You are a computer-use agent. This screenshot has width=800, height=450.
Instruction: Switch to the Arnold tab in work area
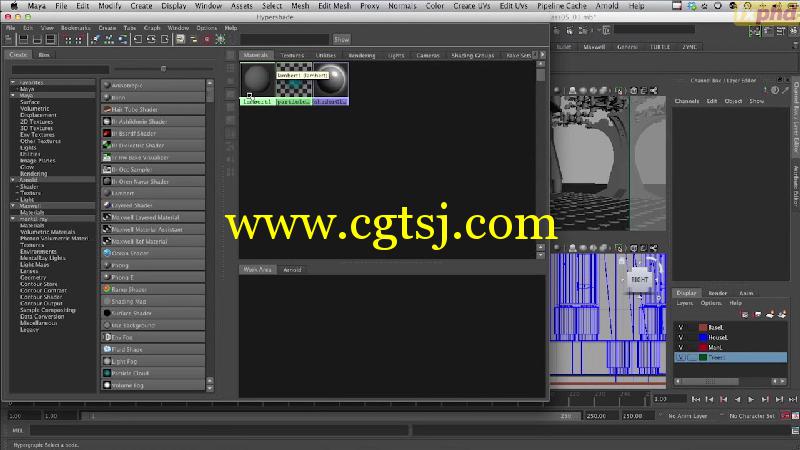tap(292, 270)
